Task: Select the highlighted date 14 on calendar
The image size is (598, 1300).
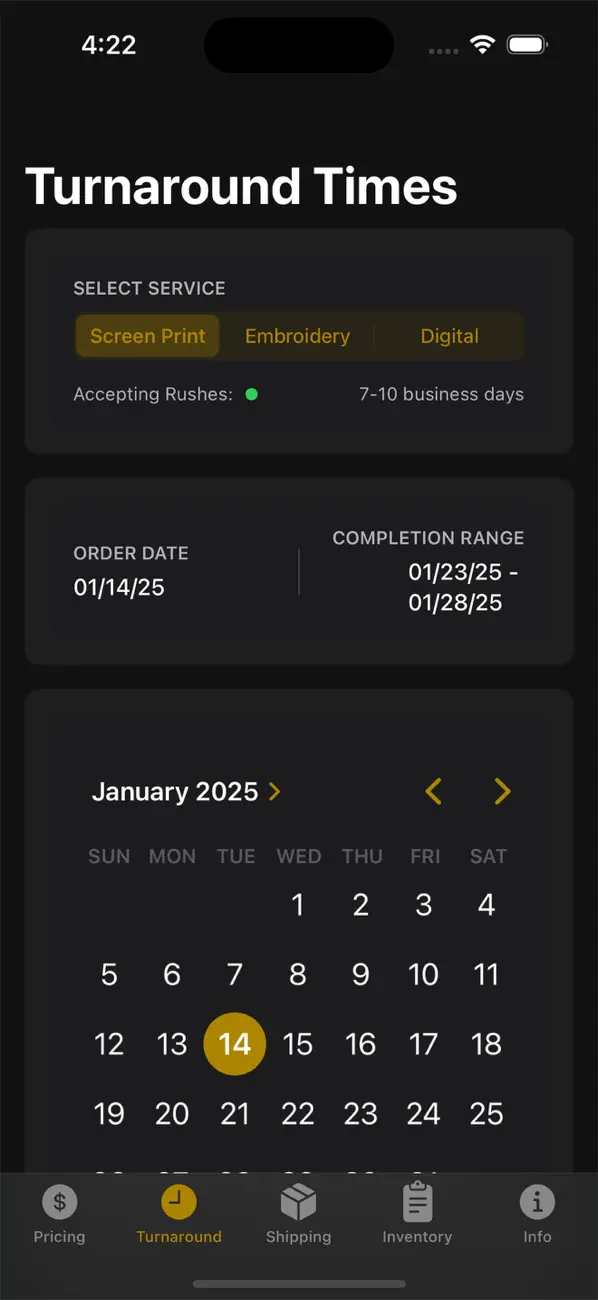Action: point(235,1043)
